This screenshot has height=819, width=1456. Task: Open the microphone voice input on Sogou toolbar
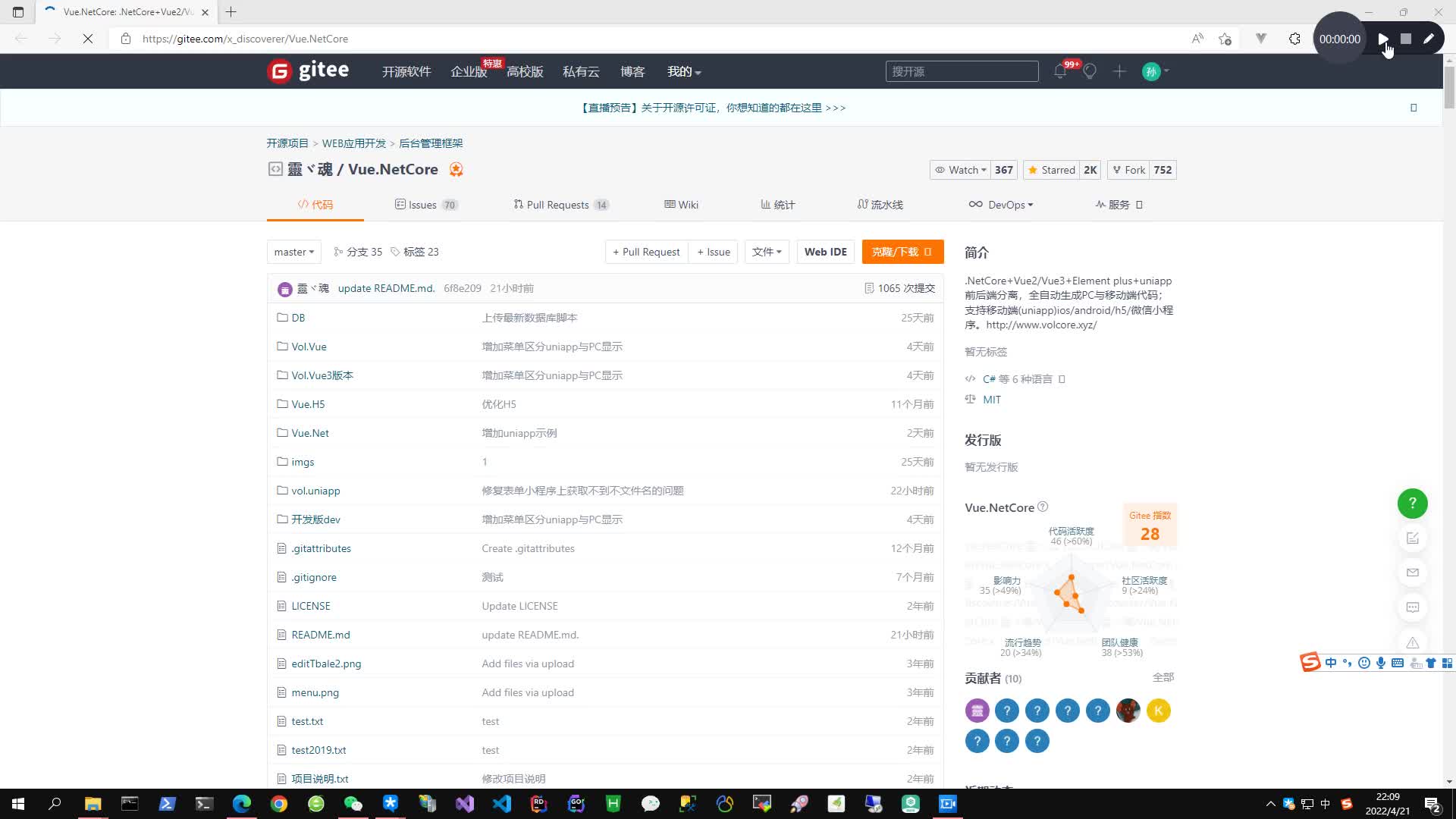click(x=1381, y=663)
